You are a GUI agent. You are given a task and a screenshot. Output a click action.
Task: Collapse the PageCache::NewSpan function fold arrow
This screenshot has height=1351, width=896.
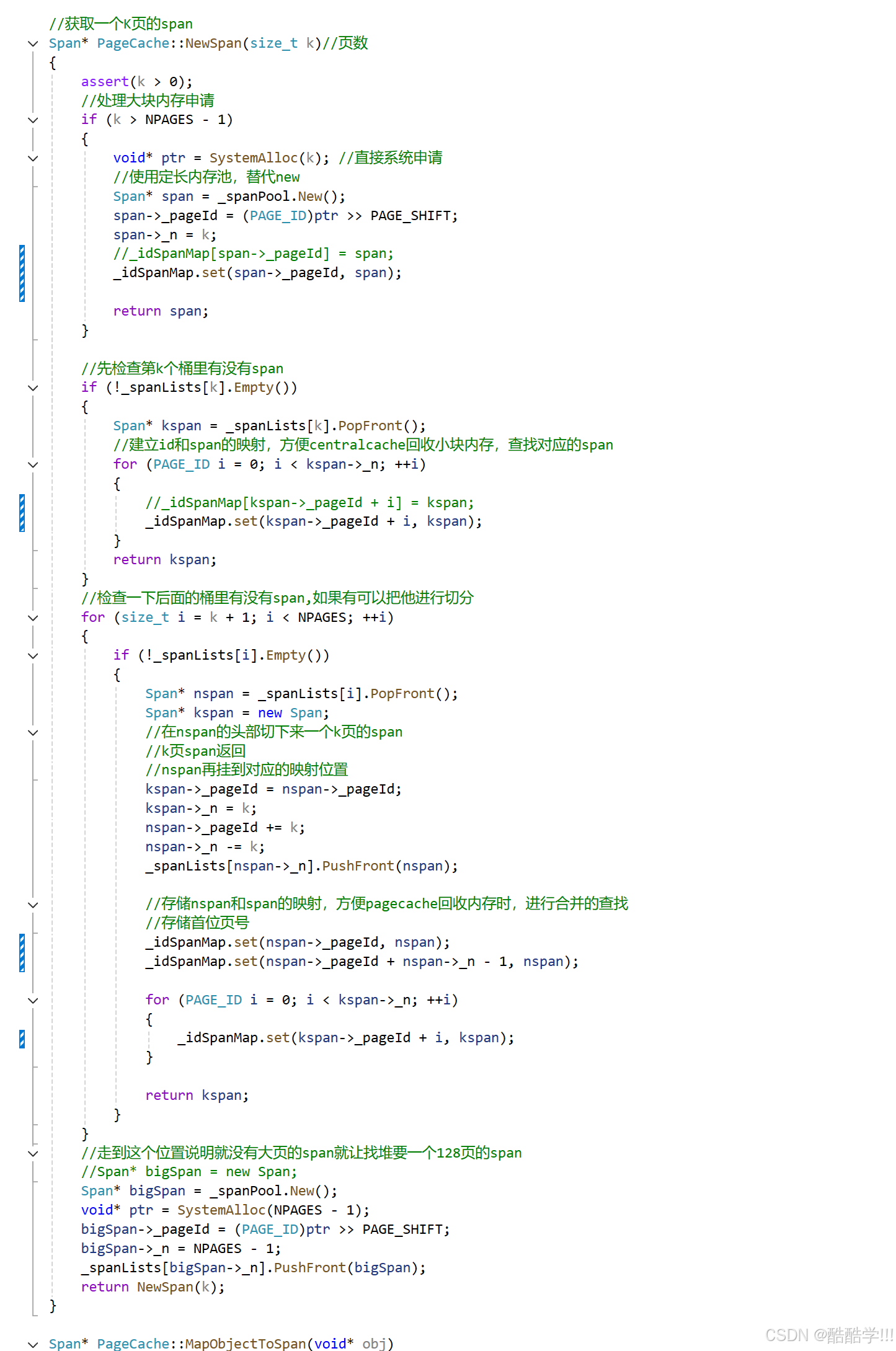tap(33, 43)
